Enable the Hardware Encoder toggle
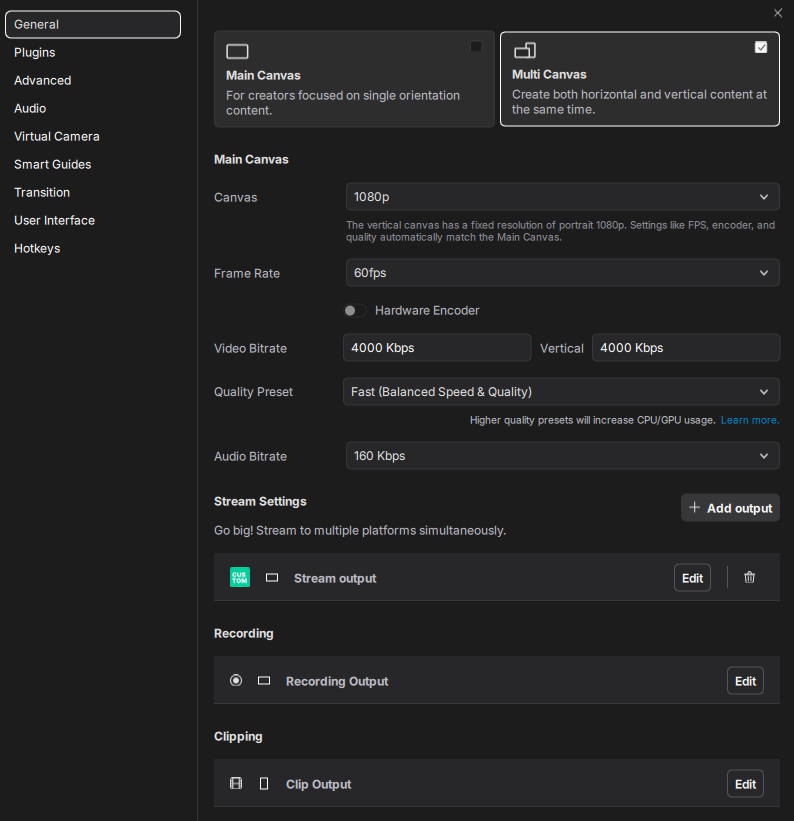 pyautogui.click(x=355, y=310)
